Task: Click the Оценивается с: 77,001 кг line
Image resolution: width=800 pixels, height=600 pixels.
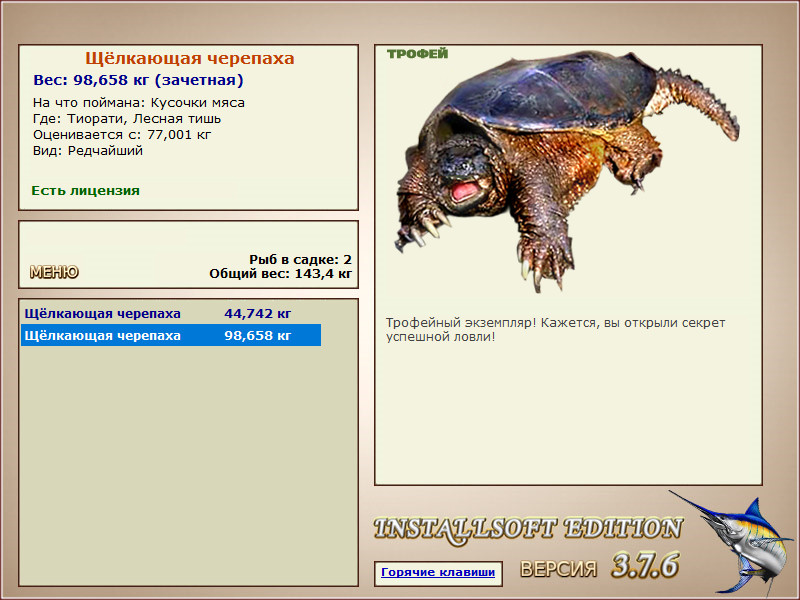Action: pyautogui.click(x=122, y=135)
